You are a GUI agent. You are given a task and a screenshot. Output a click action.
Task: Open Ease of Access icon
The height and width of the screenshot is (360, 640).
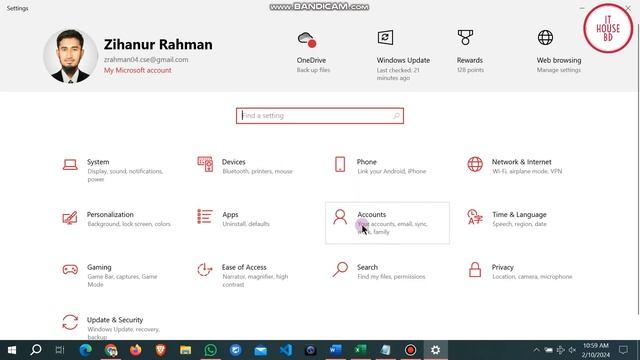204,270
